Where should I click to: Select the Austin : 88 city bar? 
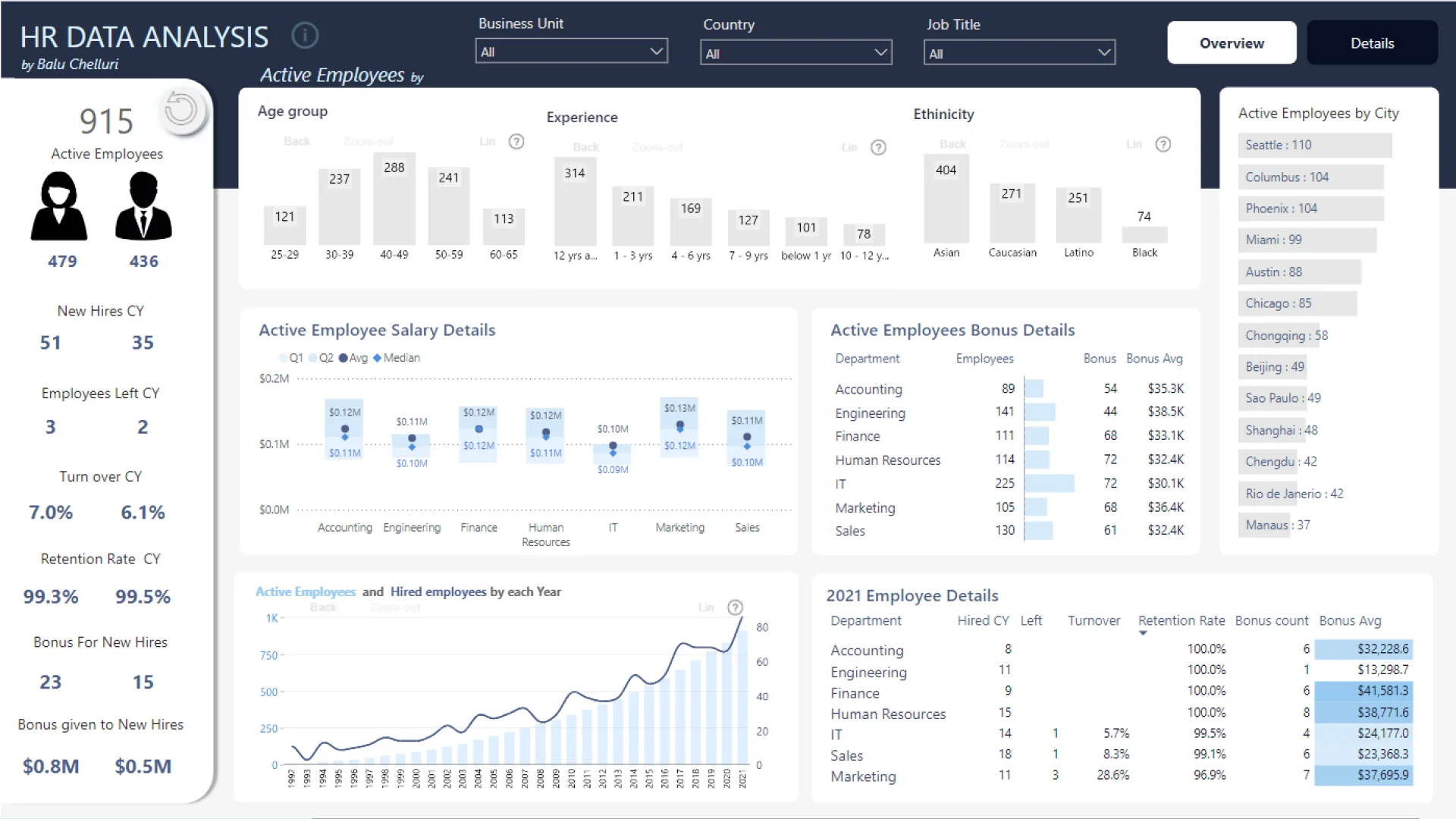coord(1300,272)
